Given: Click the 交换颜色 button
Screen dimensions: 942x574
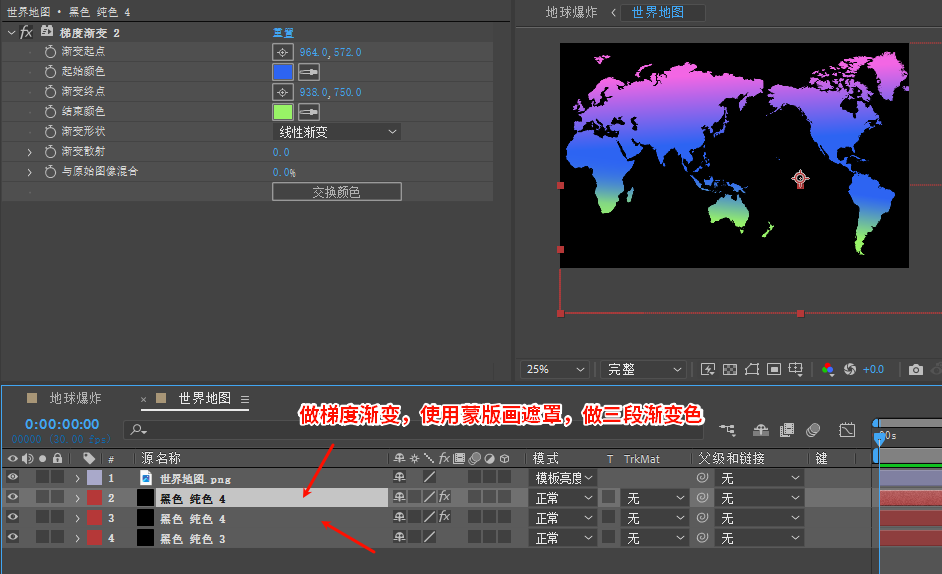Looking at the screenshot, I should (x=336, y=192).
